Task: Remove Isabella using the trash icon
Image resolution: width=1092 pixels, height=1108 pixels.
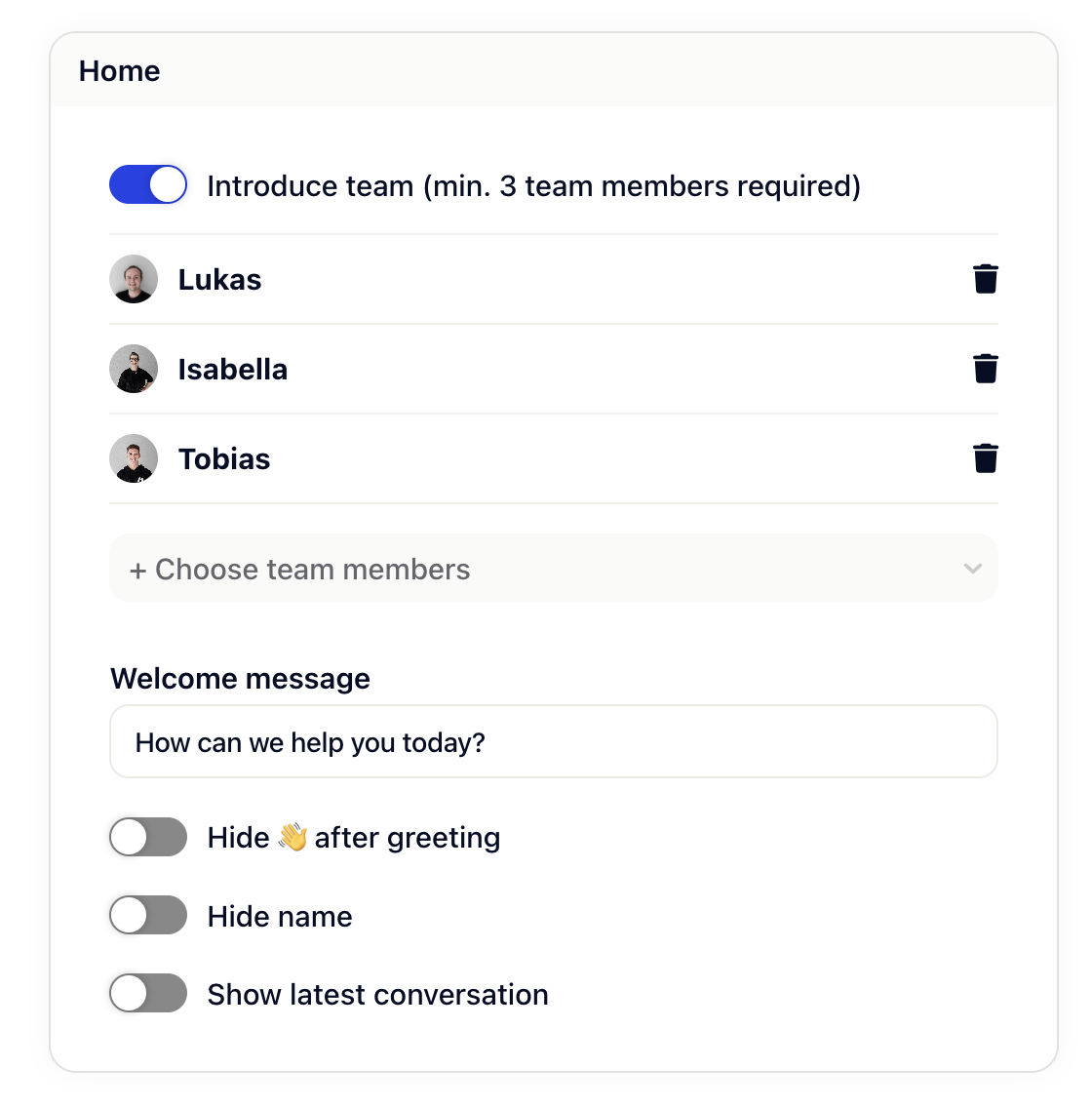Action: (986, 369)
